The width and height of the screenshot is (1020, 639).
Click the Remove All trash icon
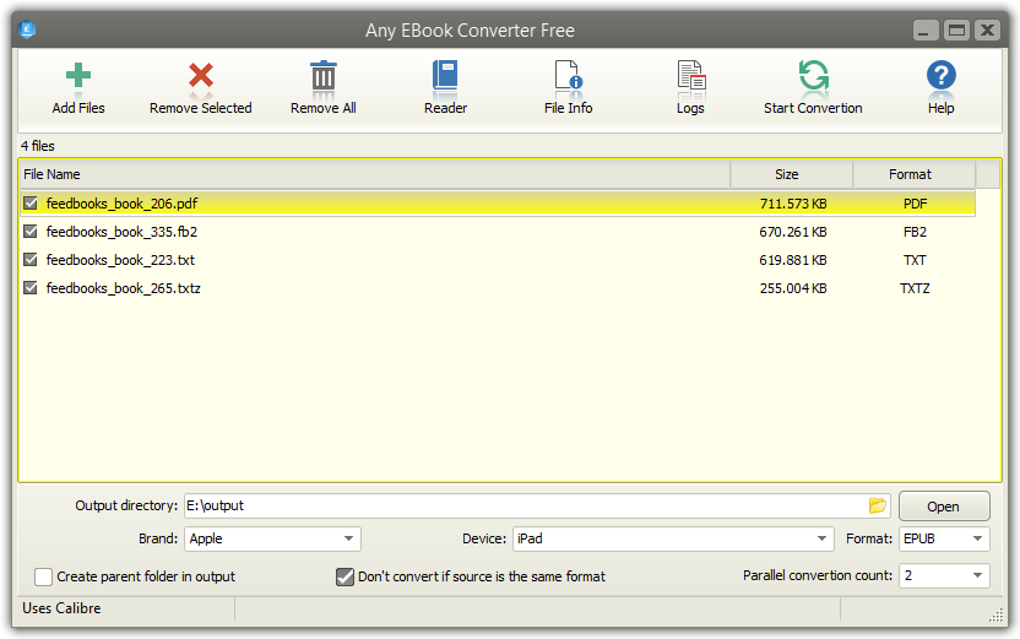pos(322,75)
